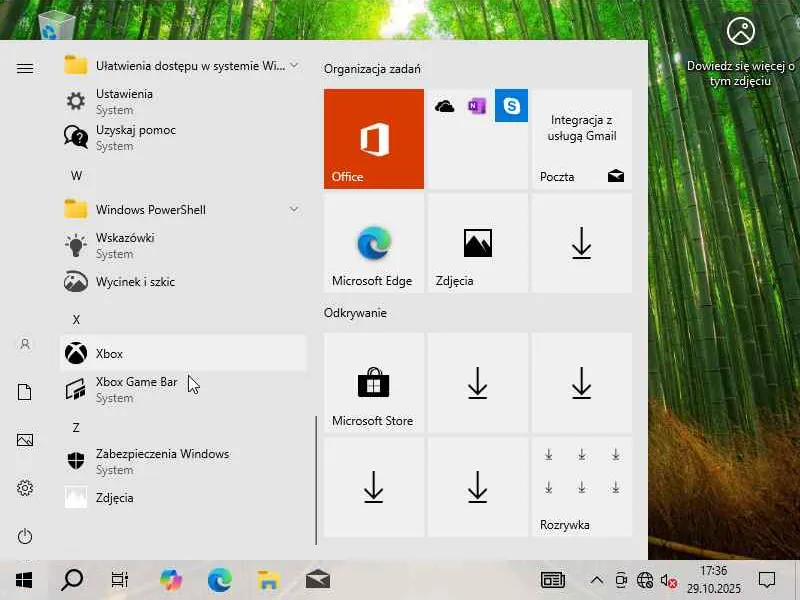The height and width of the screenshot is (600, 800).
Task: Open the OneNote icon in tile folder
Action: (x=477, y=106)
